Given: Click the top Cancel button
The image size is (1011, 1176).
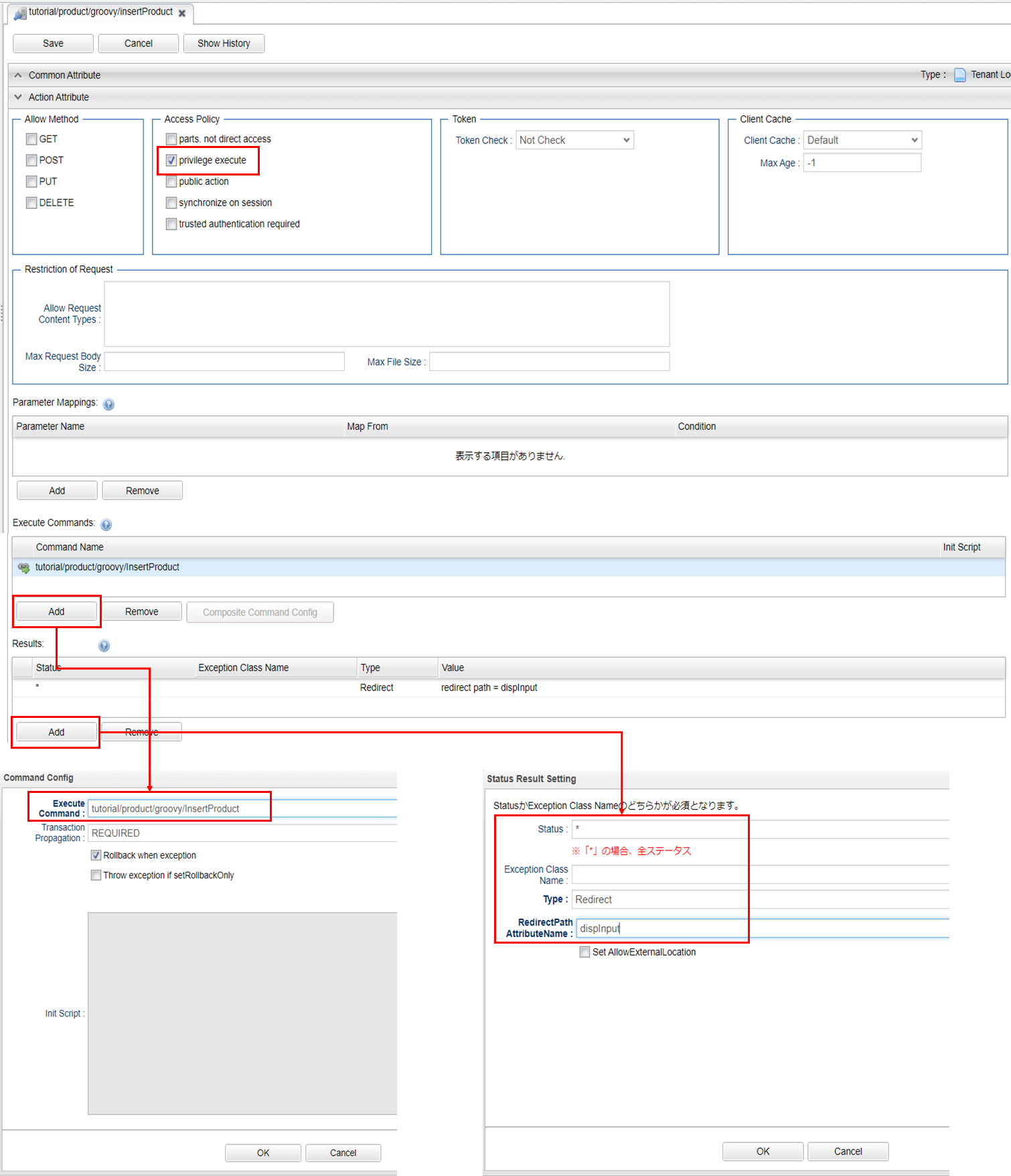Looking at the screenshot, I should tap(139, 44).
